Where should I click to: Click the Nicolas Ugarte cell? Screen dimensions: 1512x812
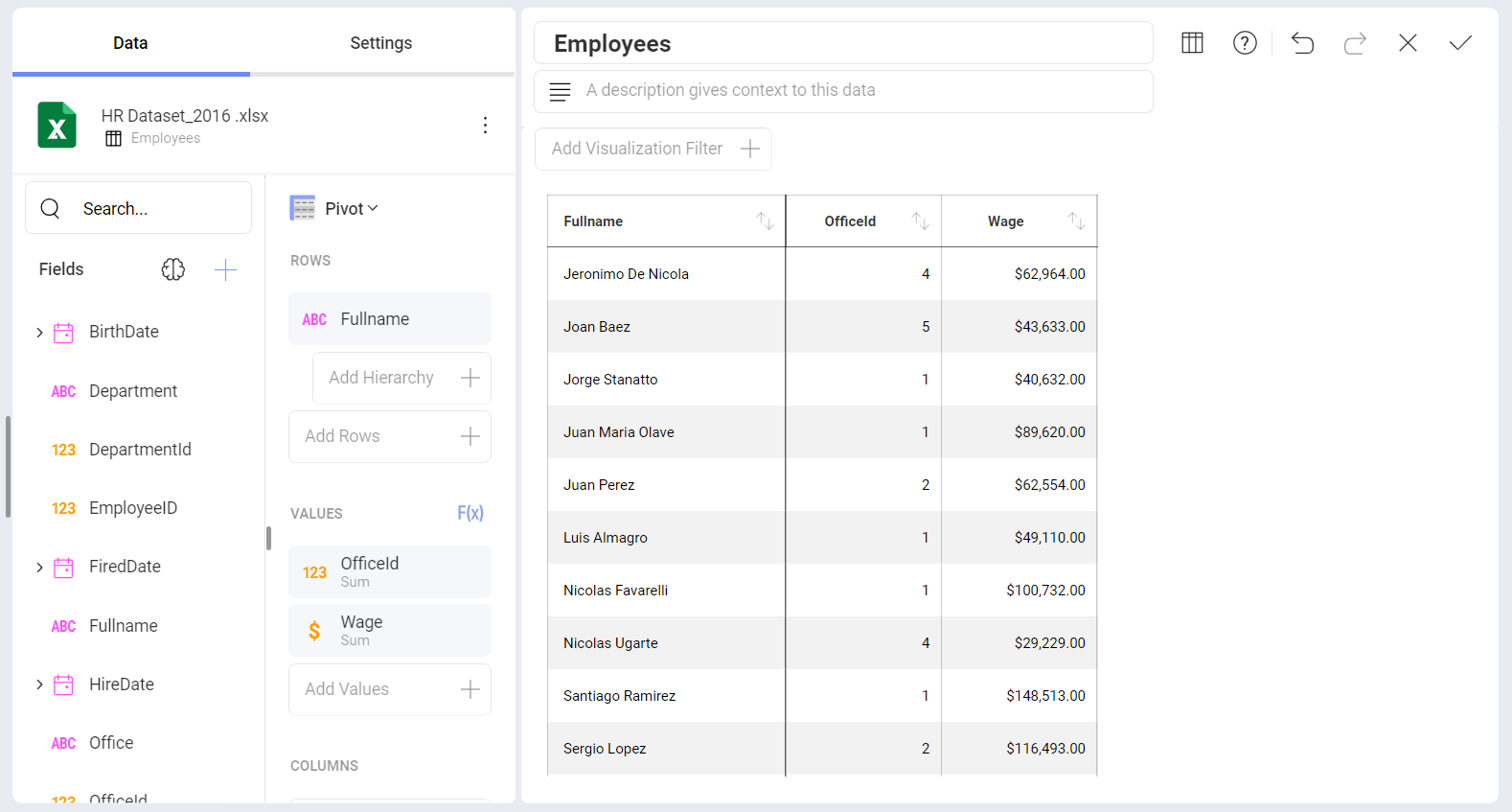click(x=666, y=643)
